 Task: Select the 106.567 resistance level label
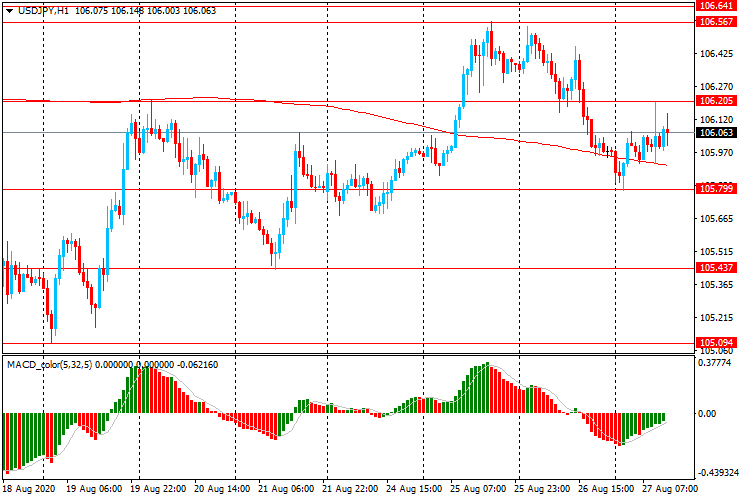tap(716, 22)
